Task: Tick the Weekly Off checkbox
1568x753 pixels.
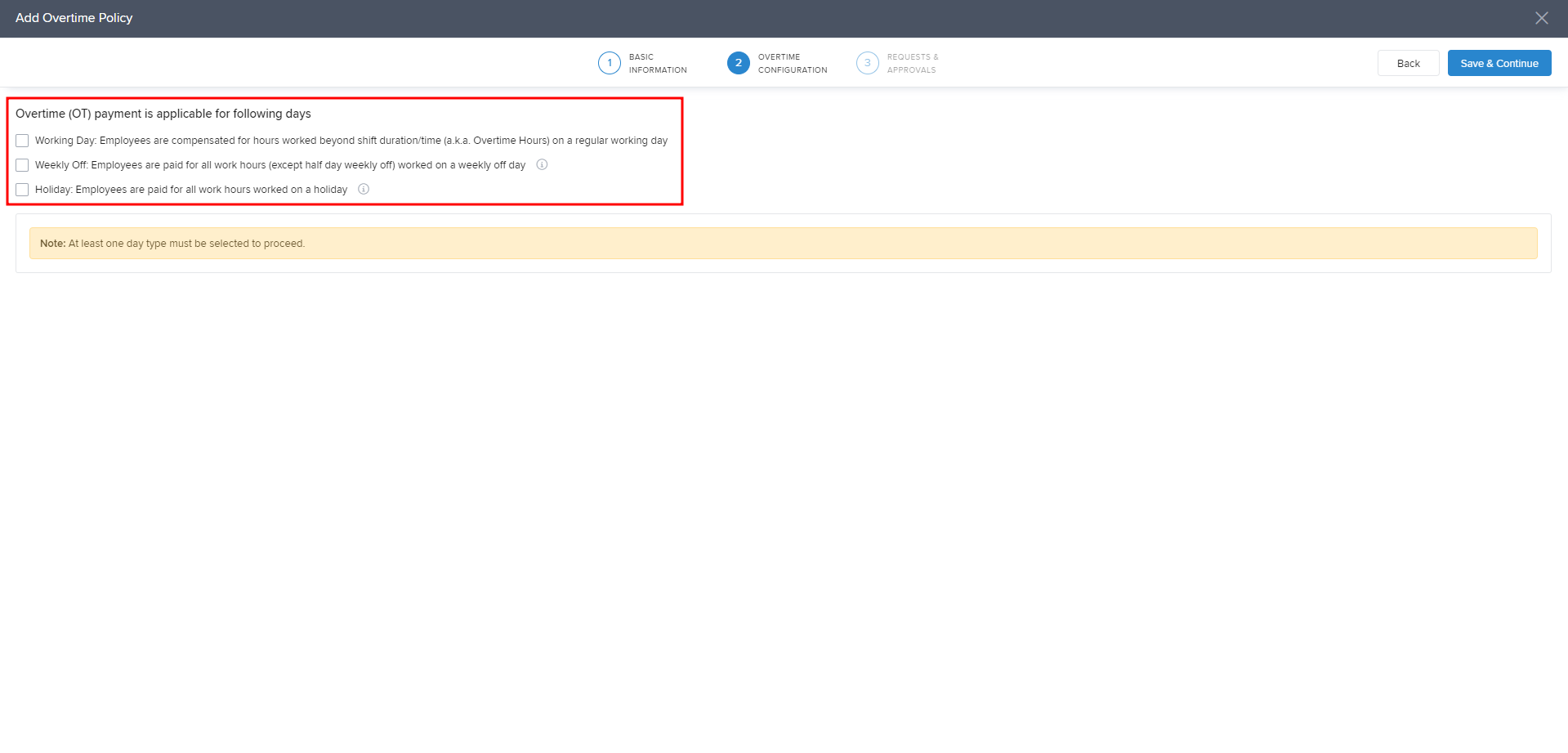Action: (22, 165)
